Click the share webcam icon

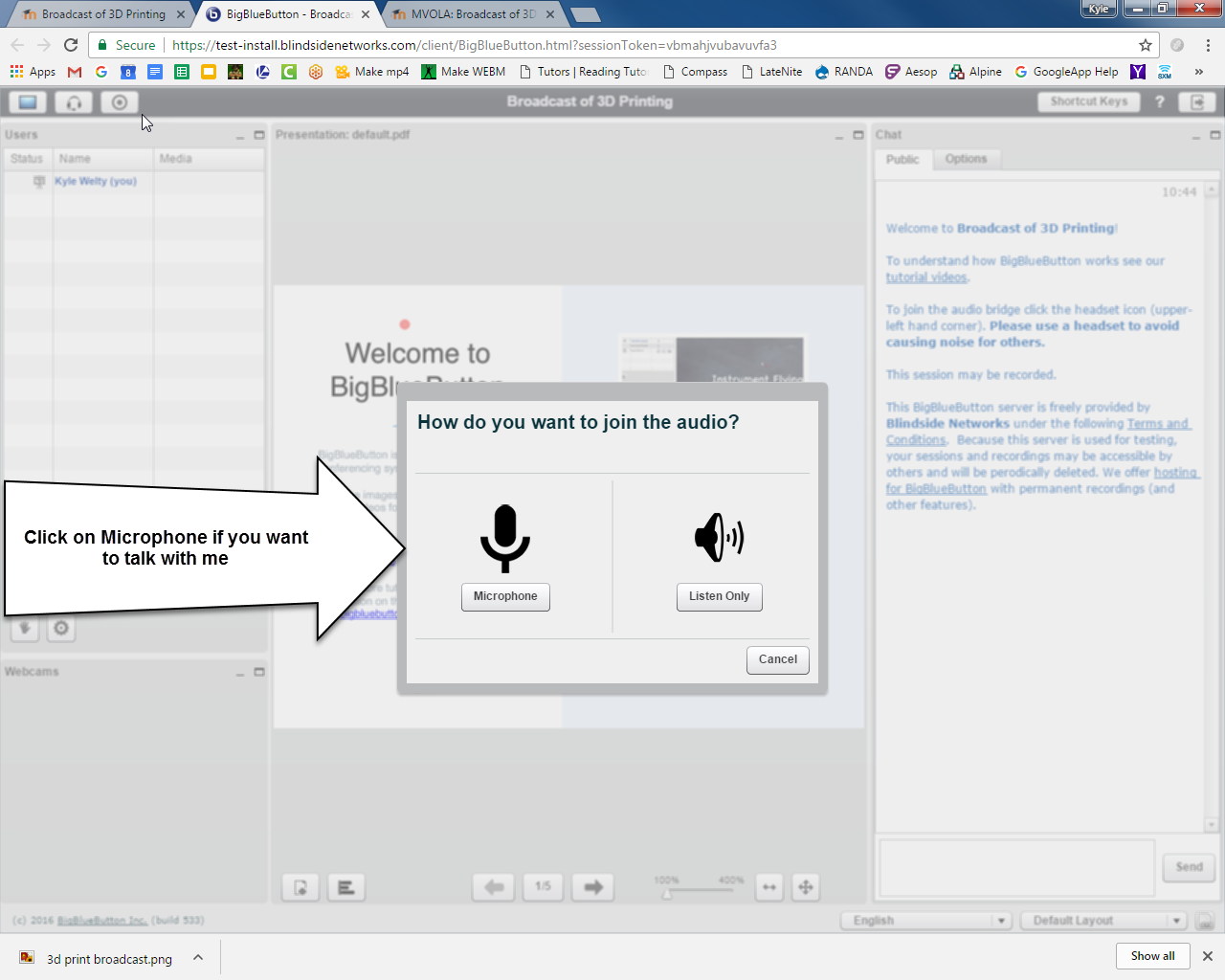120,102
